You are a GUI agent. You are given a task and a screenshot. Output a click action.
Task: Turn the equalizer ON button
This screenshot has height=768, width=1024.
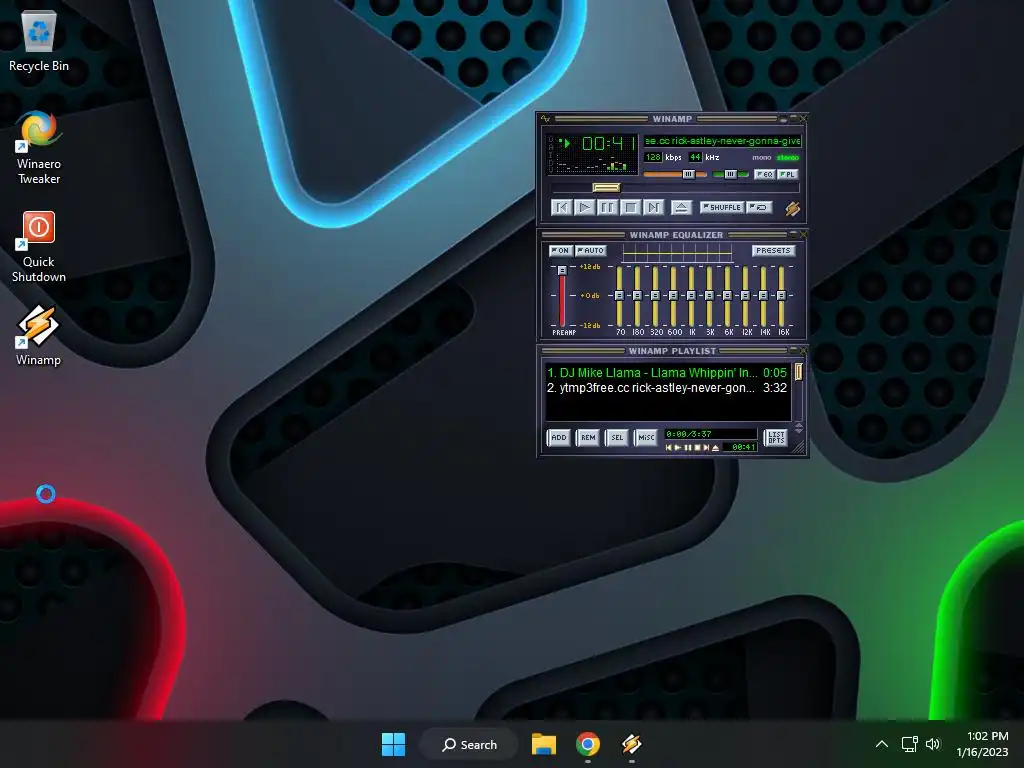[x=560, y=251]
